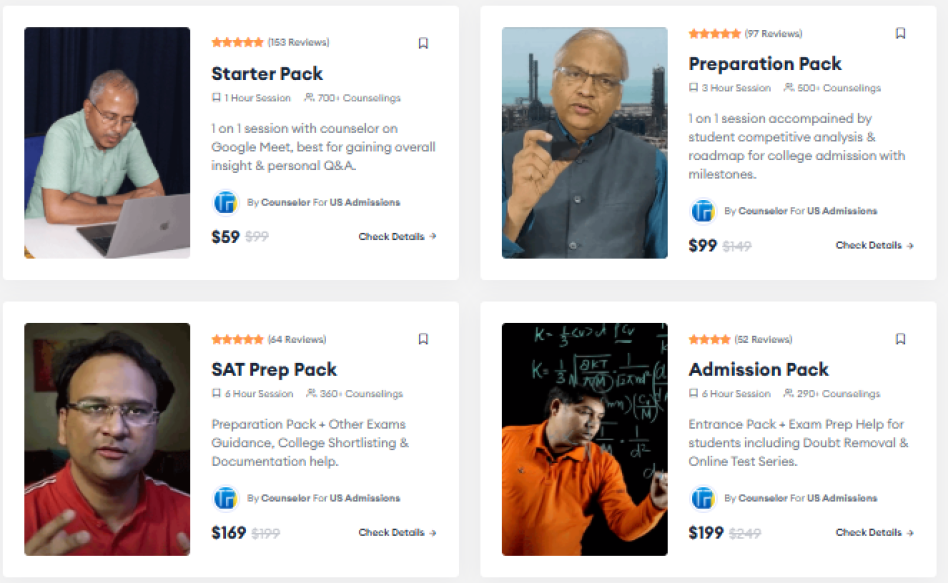Save the Admission Pack with bookmark icon
This screenshot has width=948, height=583.
click(x=900, y=339)
